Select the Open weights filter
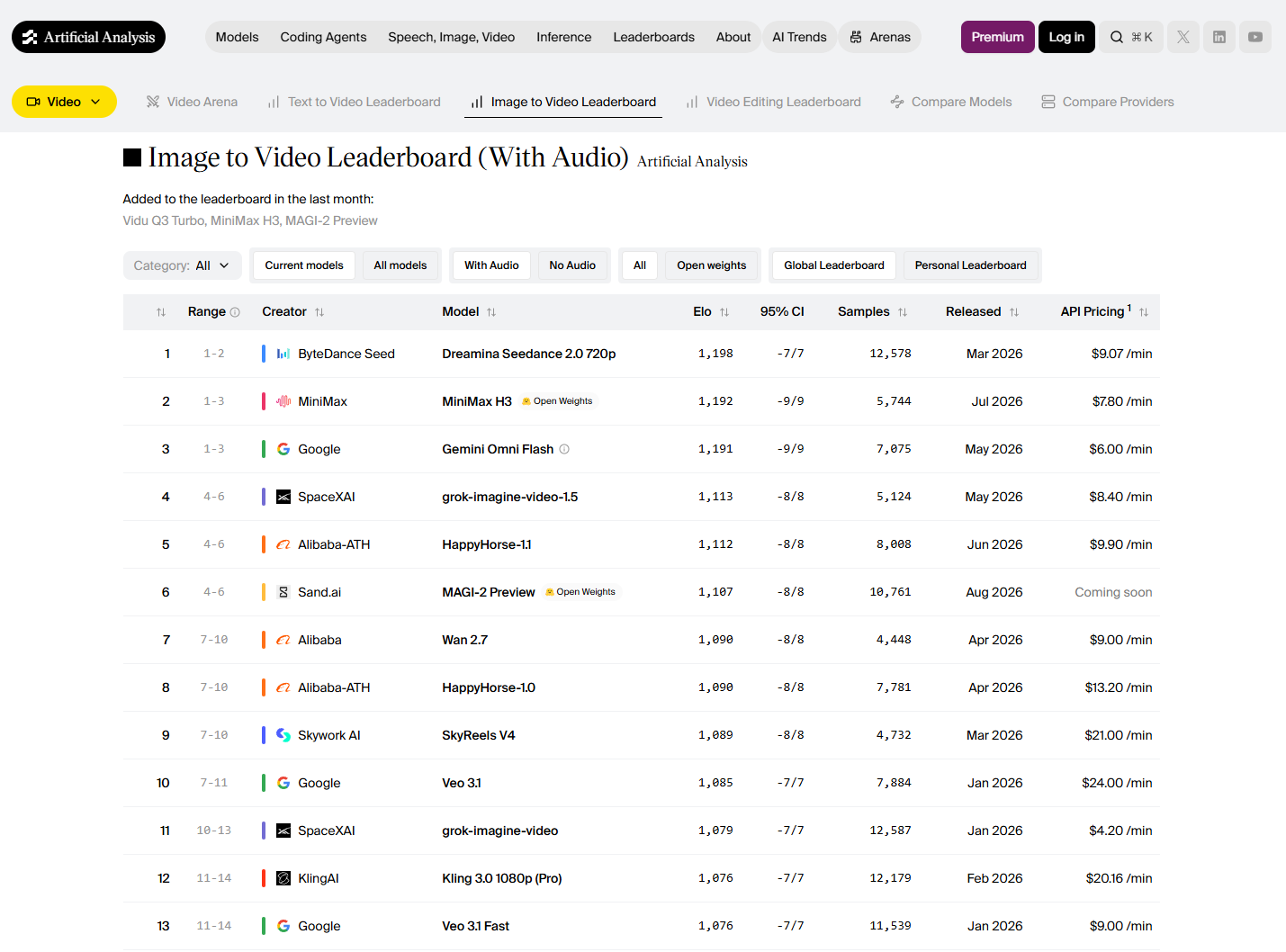Screen dimensions: 1286x952 pos(712,265)
